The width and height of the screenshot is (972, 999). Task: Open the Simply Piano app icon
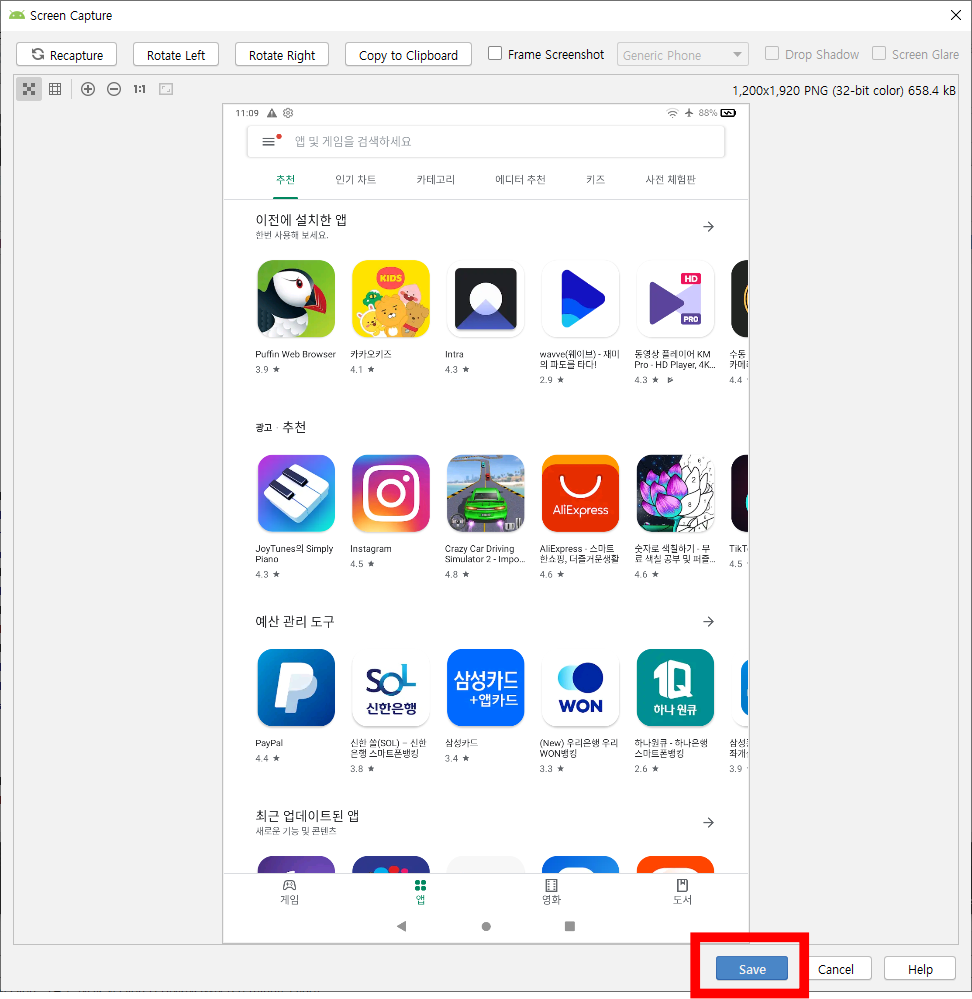(x=296, y=493)
